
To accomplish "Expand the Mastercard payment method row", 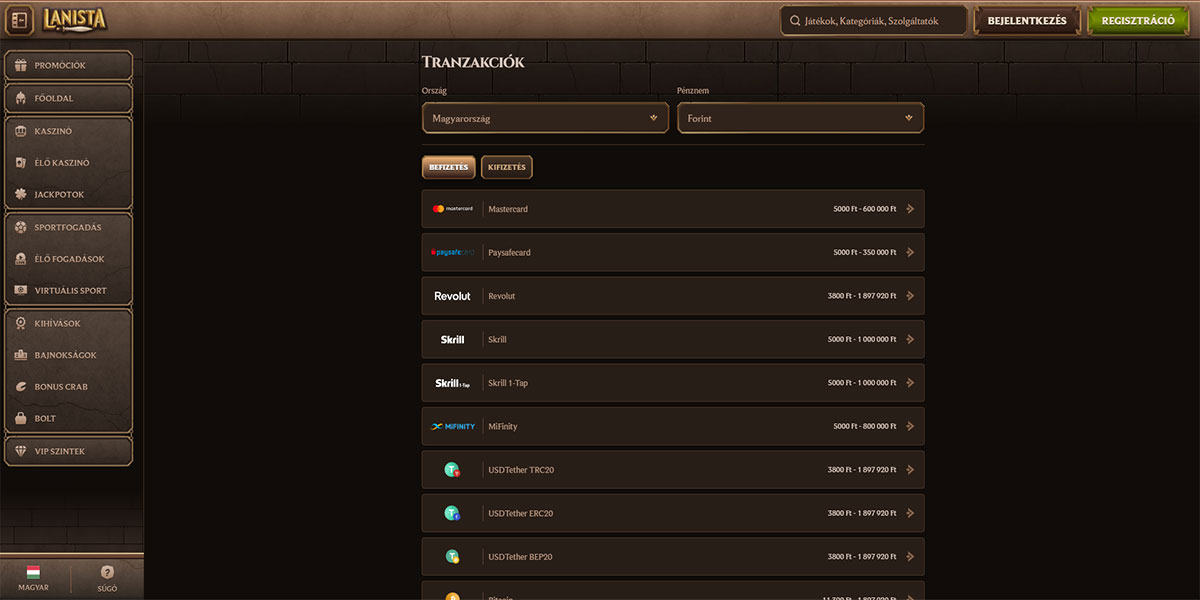I will pyautogui.click(x=672, y=209).
